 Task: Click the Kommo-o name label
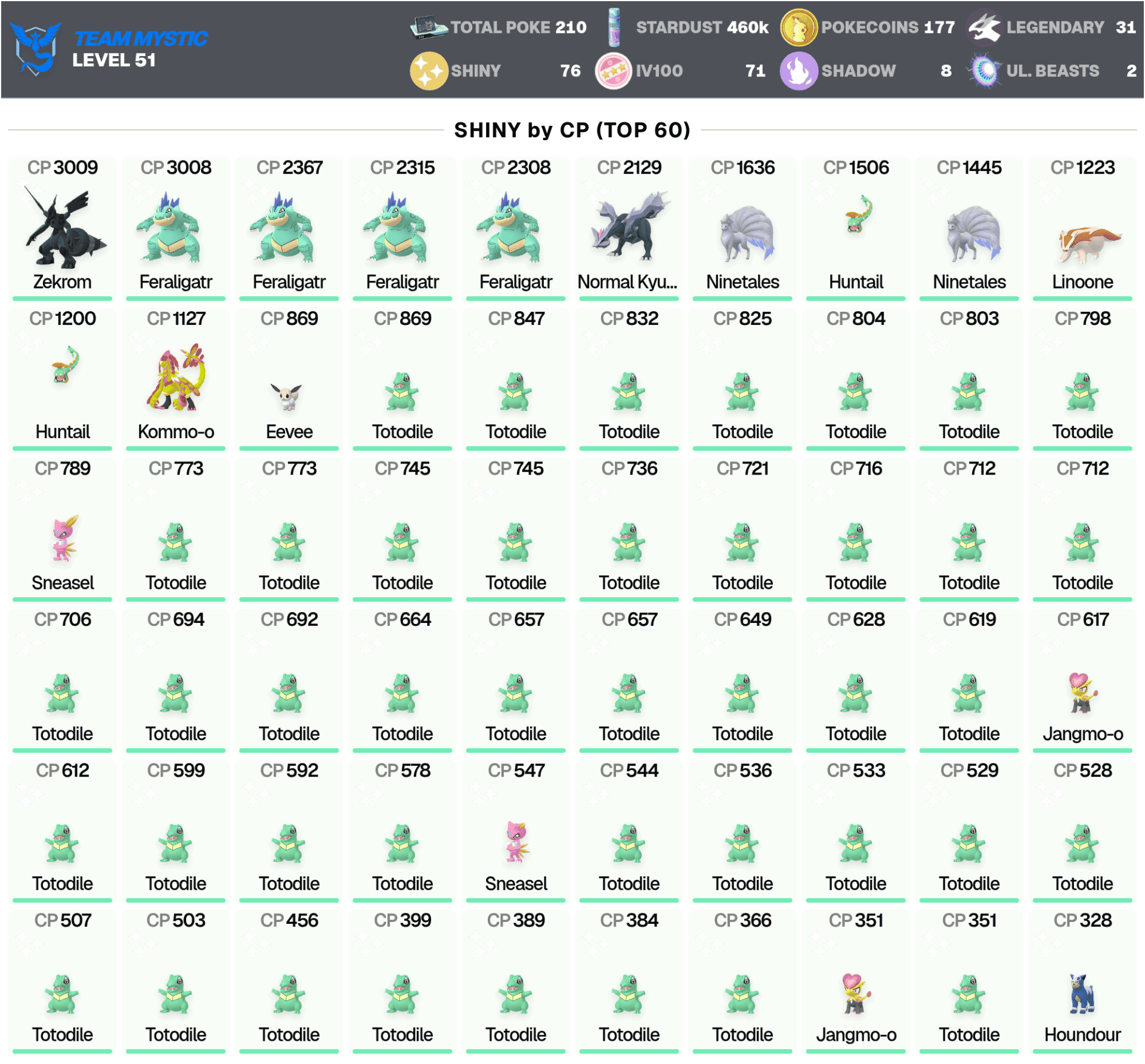point(176,432)
